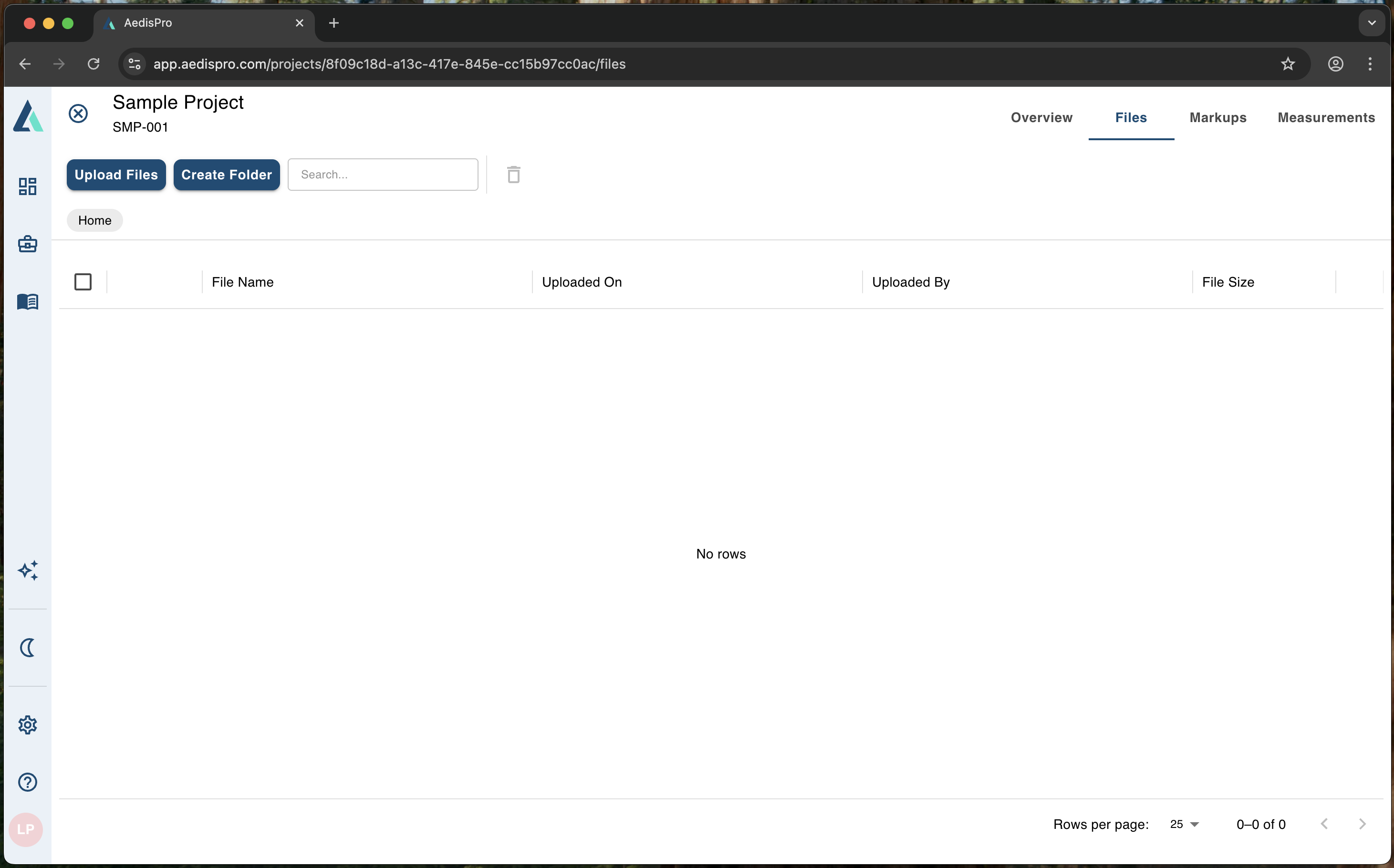Close Sample Project via circled X button
This screenshot has height=868, width=1394.
coord(78,113)
